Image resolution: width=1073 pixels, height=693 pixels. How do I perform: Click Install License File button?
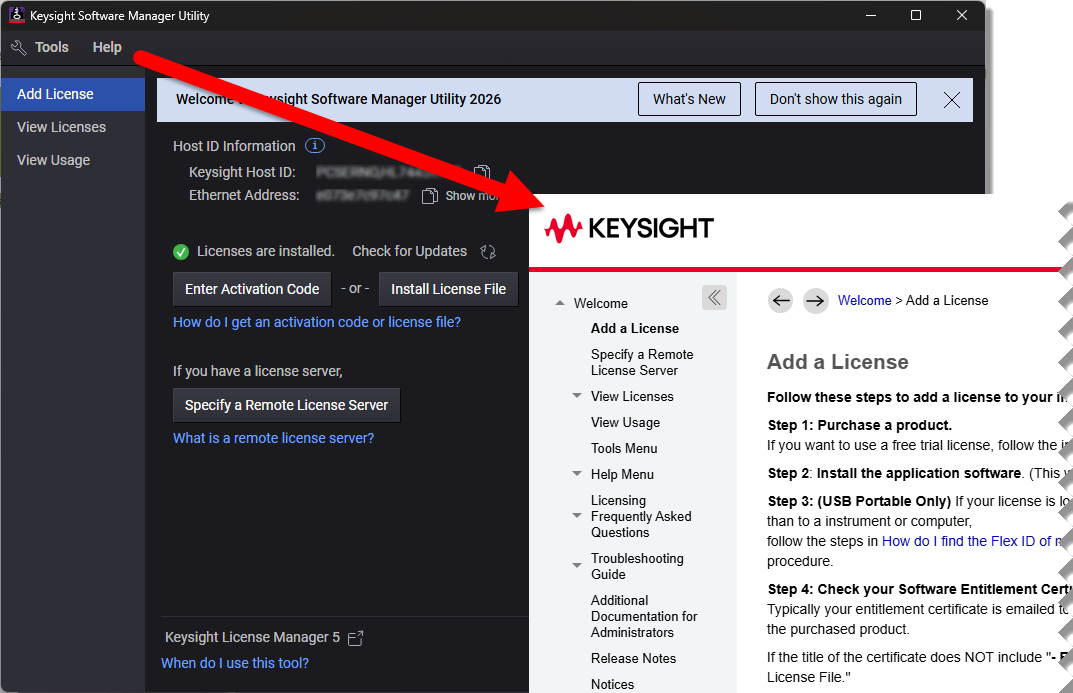click(x=448, y=289)
